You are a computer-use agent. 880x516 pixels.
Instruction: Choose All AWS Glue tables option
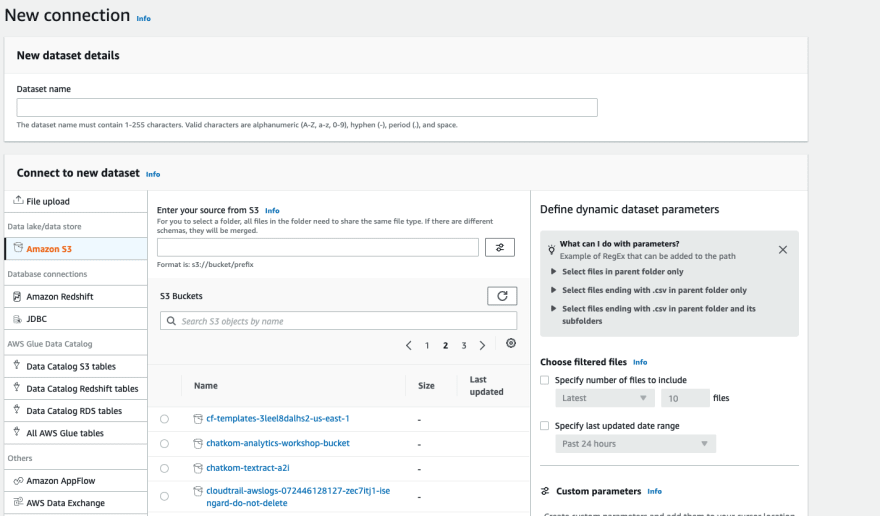tap(76, 433)
